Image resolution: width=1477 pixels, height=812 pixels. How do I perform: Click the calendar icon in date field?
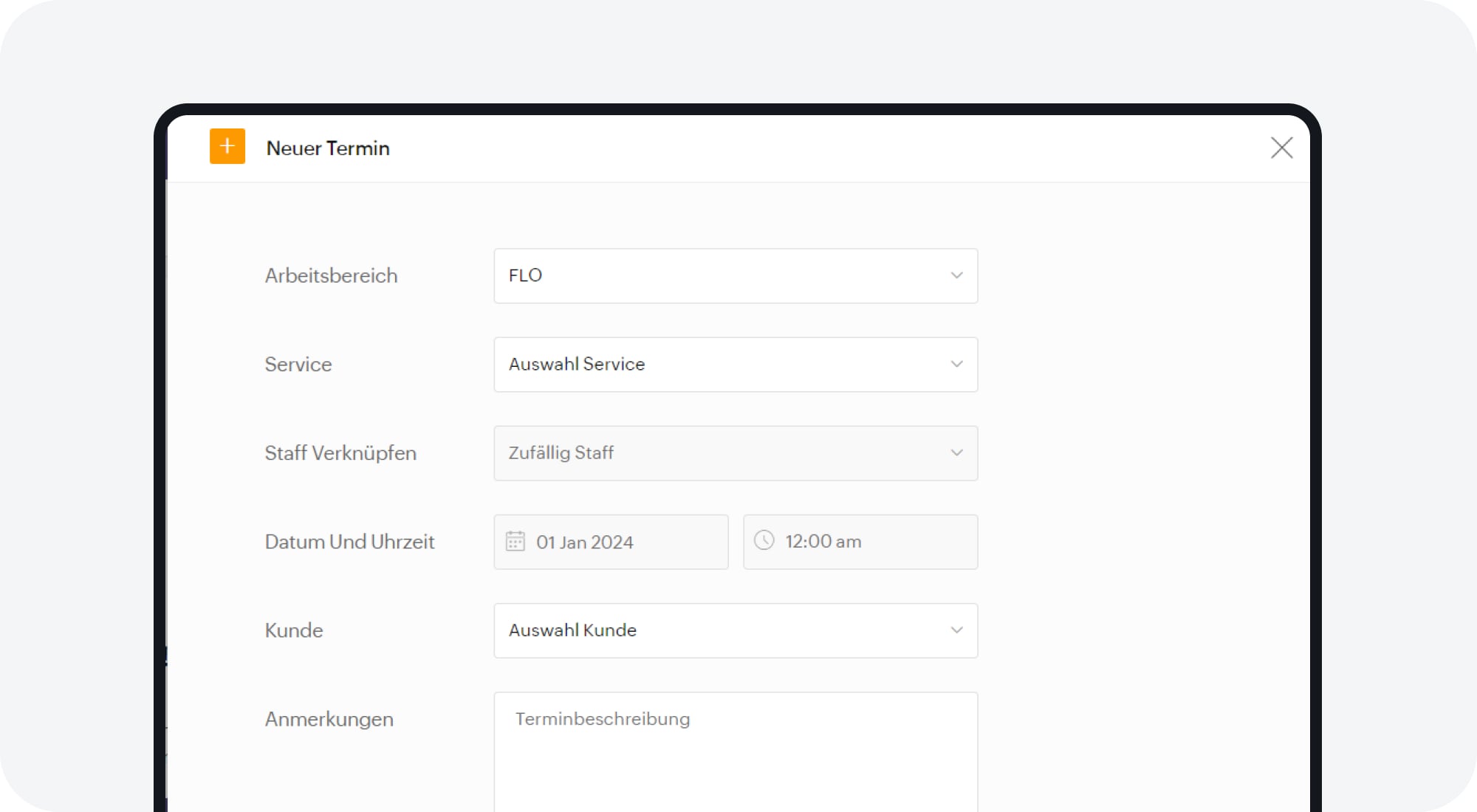point(515,541)
